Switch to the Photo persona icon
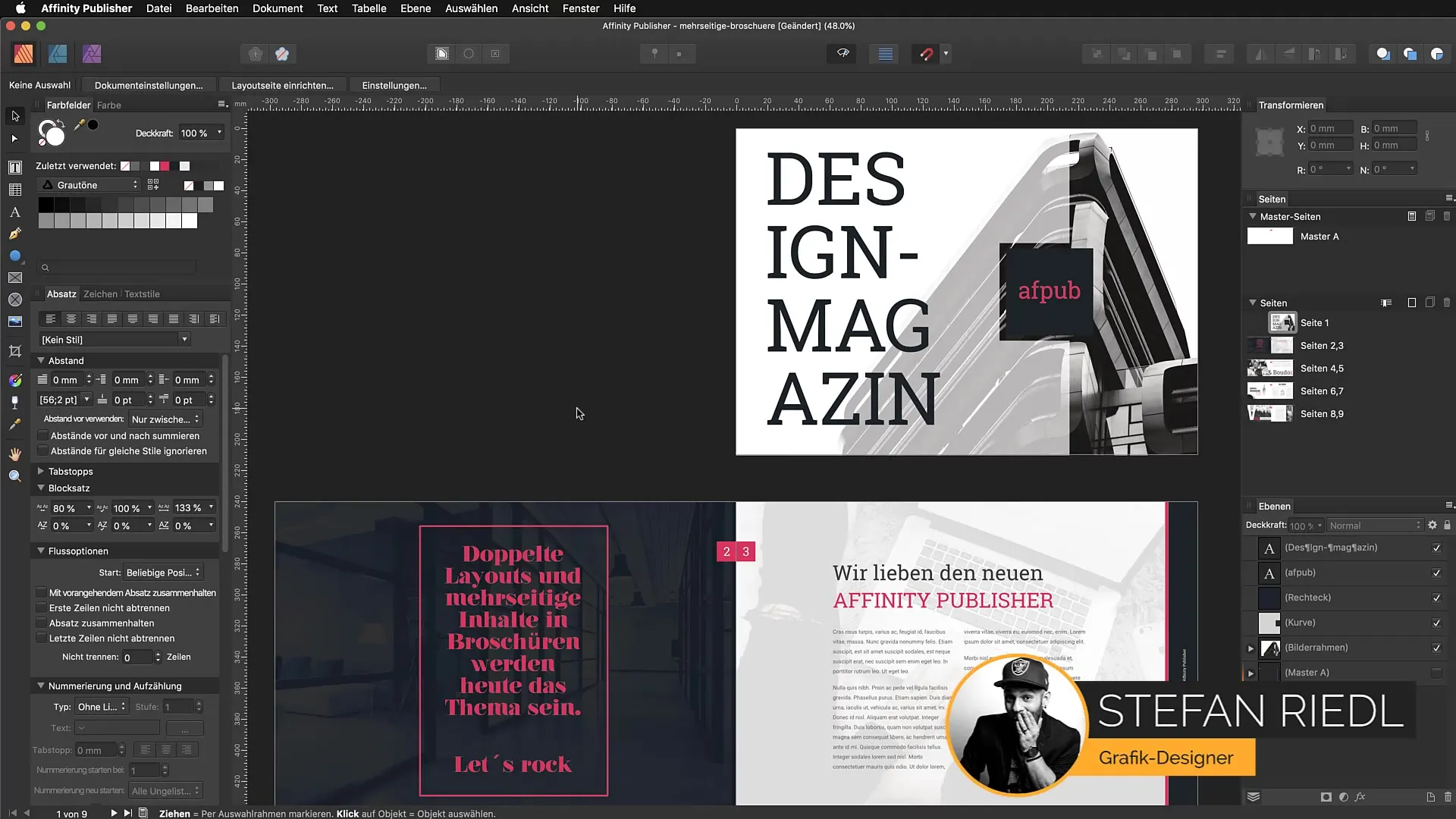This screenshot has height=819, width=1456. (x=92, y=54)
